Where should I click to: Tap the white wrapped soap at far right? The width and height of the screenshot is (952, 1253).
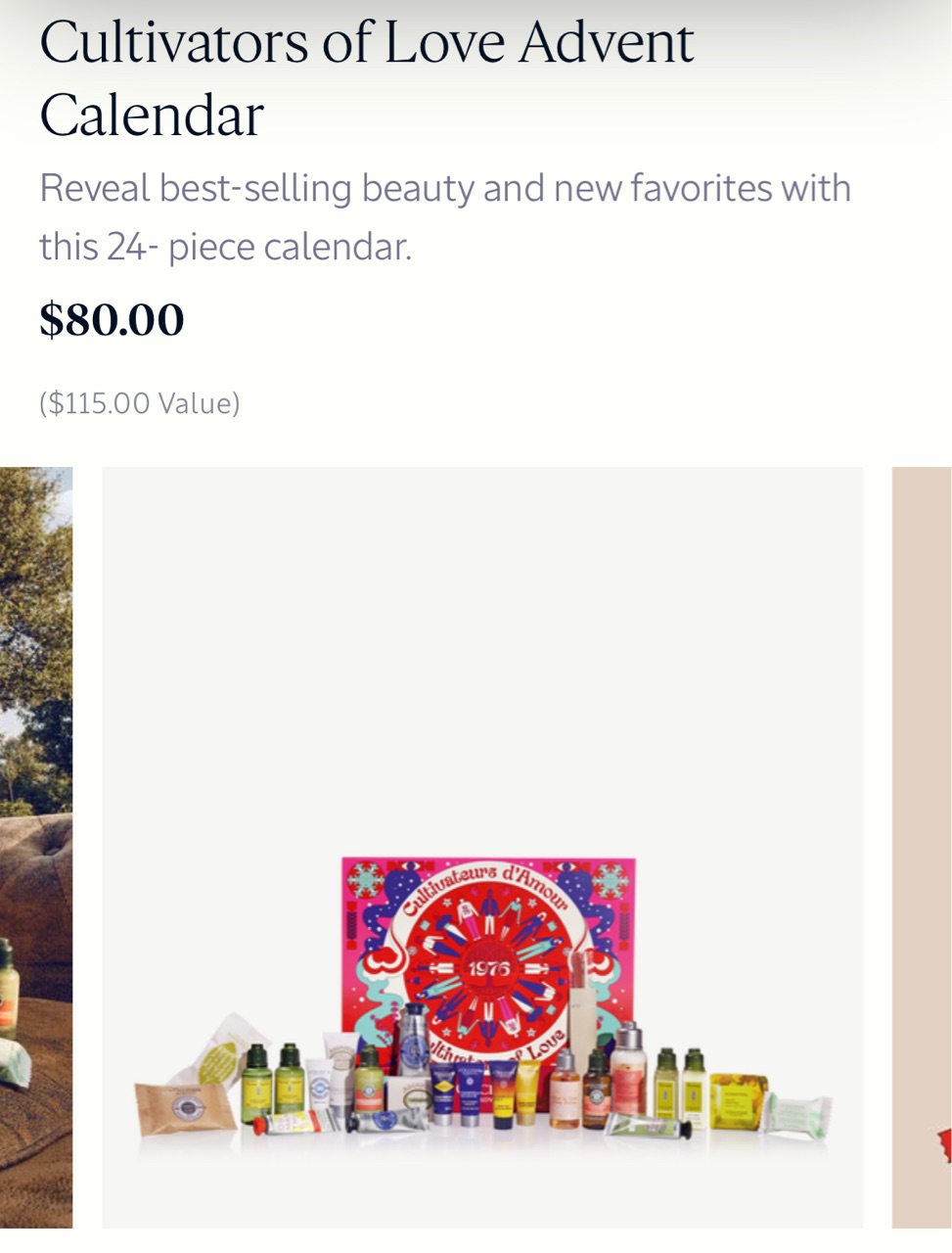tap(796, 1118)
